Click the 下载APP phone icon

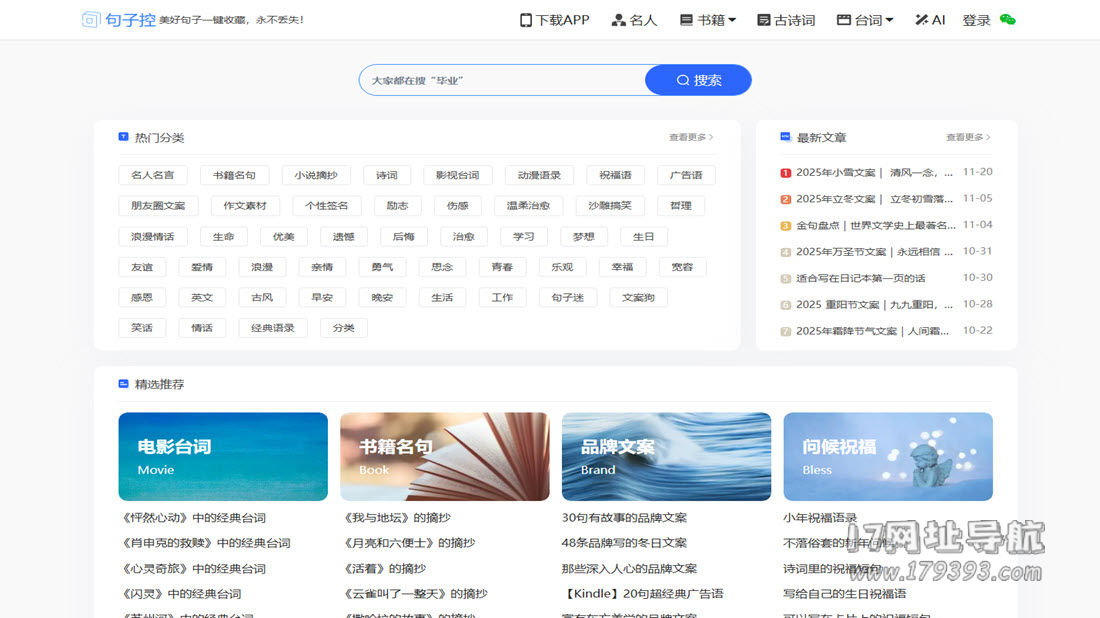(526, 20)
